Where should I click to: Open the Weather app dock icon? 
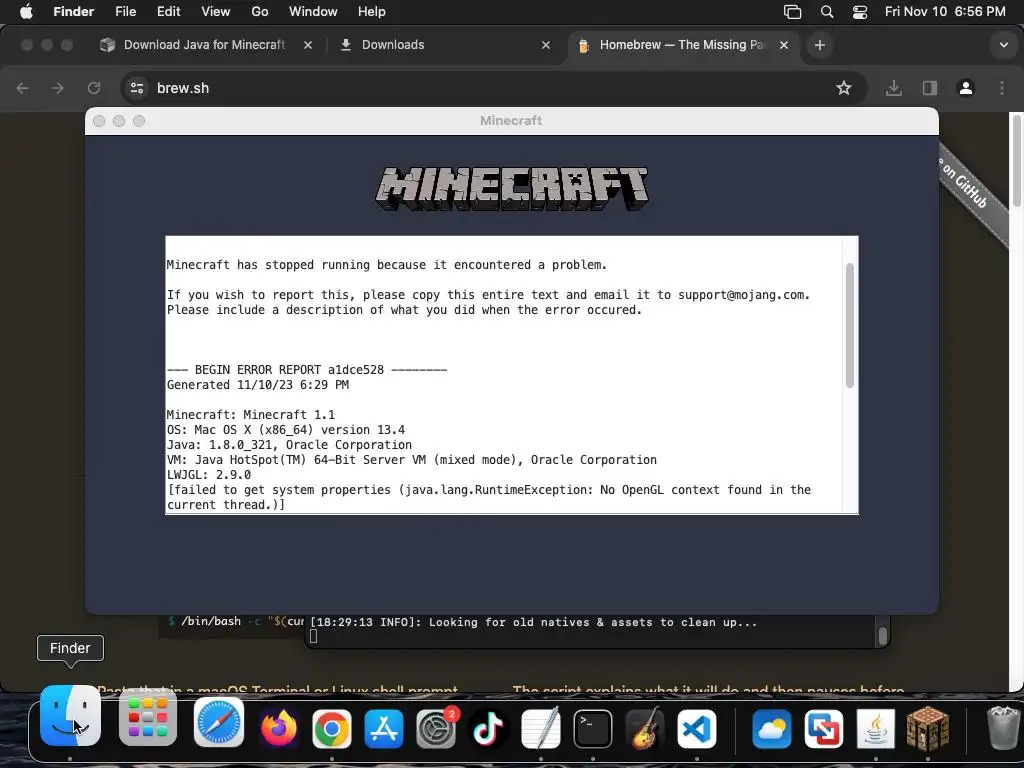(771, 728)
